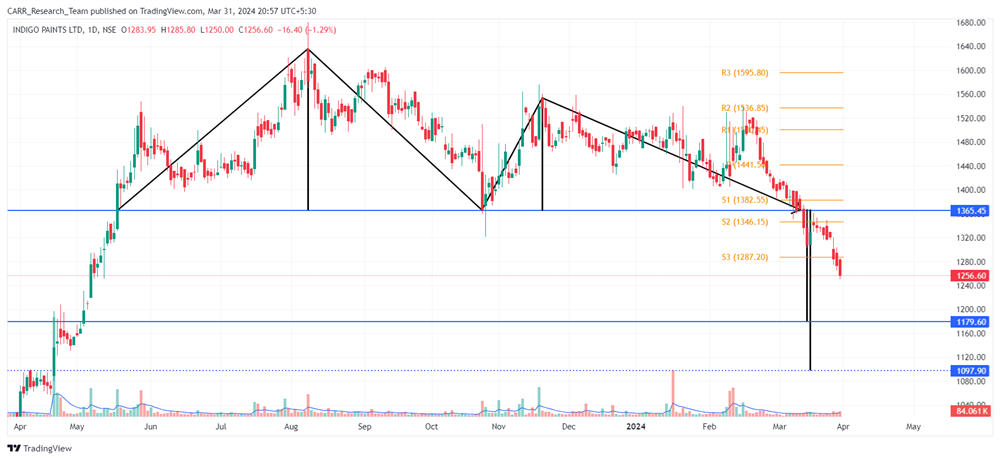Click the 1440.00 price axis value
1000x460 pixels.
(970, 167)
